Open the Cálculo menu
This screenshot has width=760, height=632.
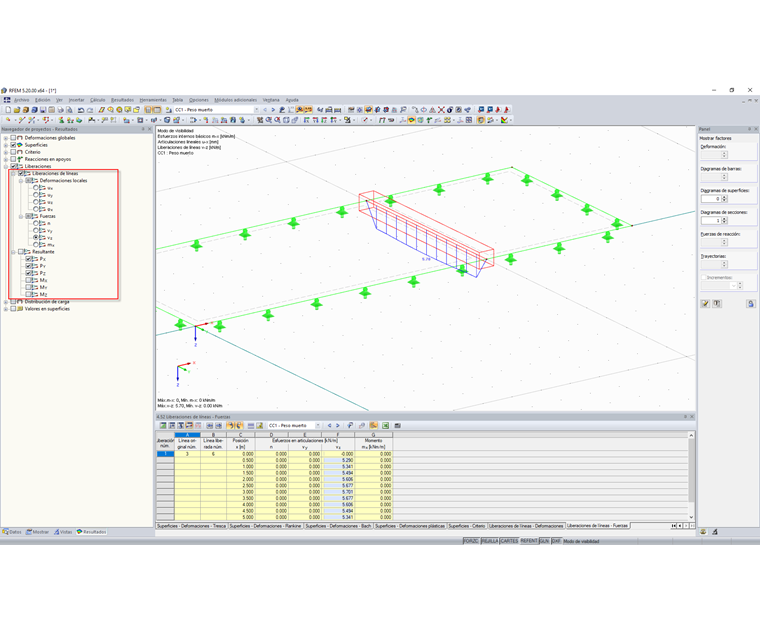97,100
